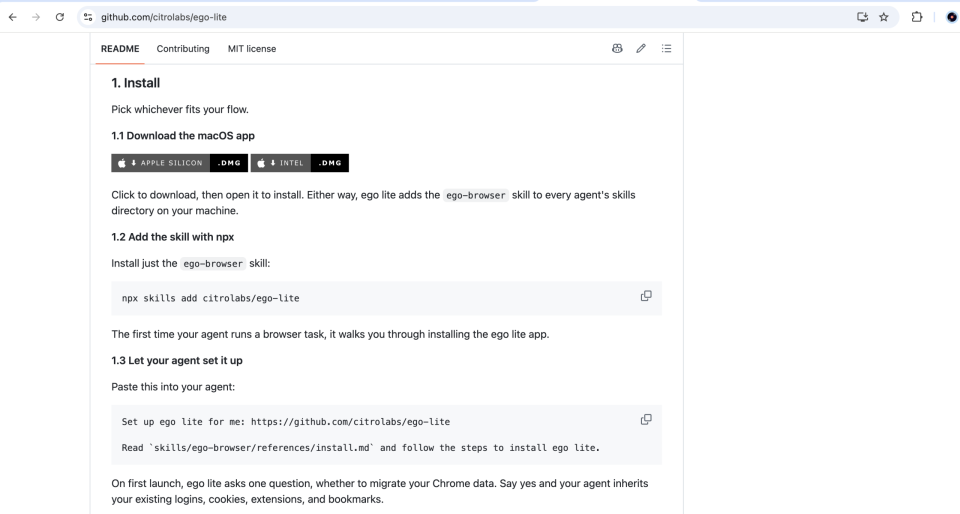
Task: Switch to the README tab
Action: (120, 49)
